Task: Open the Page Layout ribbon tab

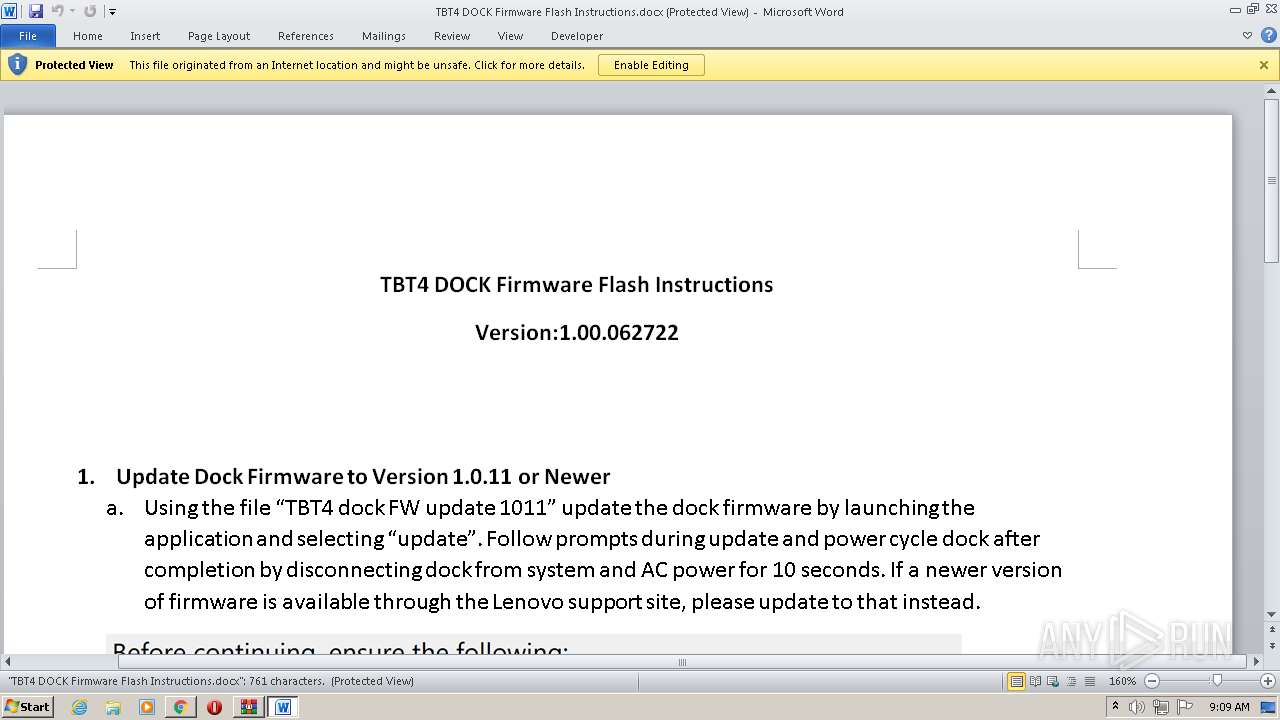Action: pos(219,36)
